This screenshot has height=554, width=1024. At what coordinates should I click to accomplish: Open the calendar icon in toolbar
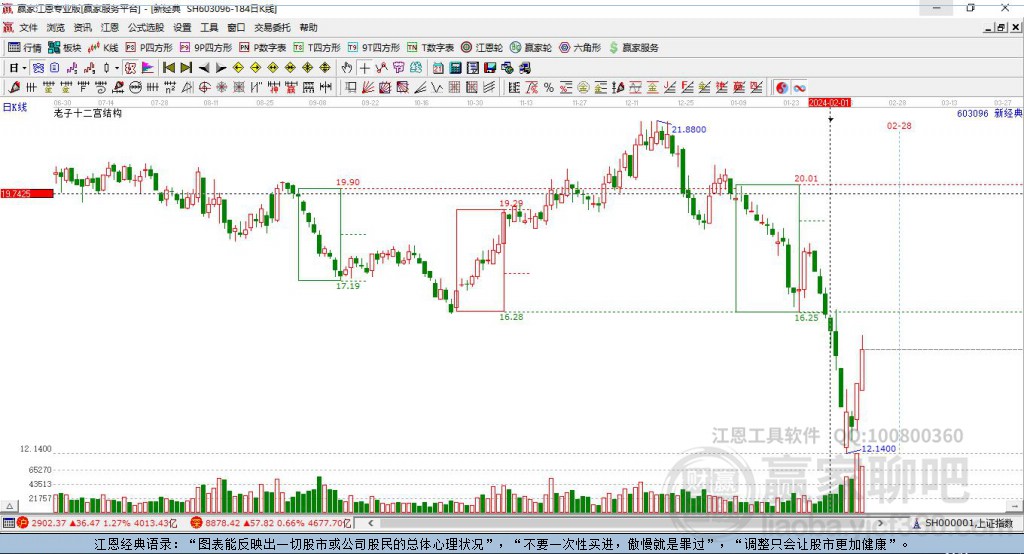pos(438,68)
